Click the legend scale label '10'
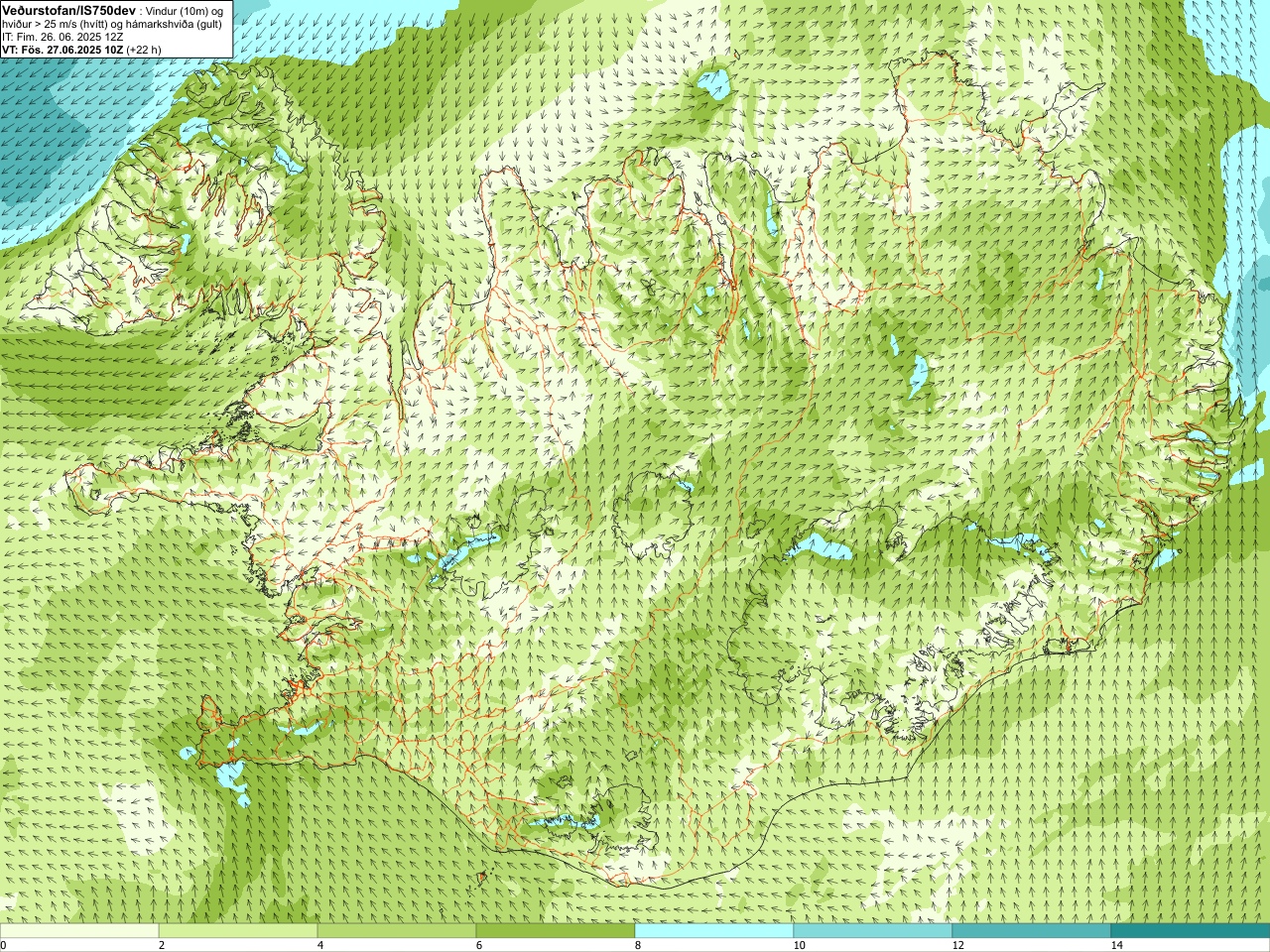Screen dimensions: 1270x952 coord(799,945)
